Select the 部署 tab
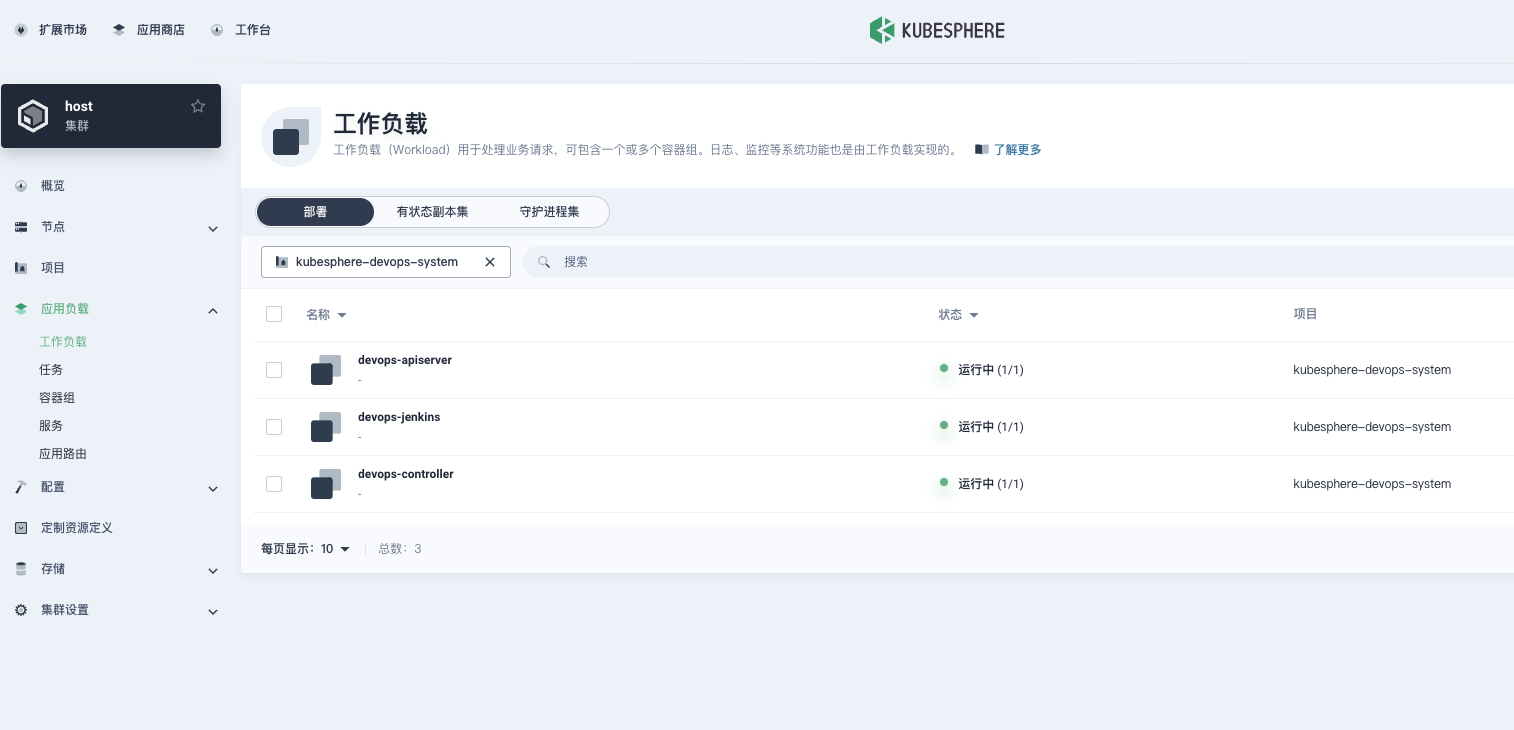Viewport: 1514px width, 730px height. point(315,212)
